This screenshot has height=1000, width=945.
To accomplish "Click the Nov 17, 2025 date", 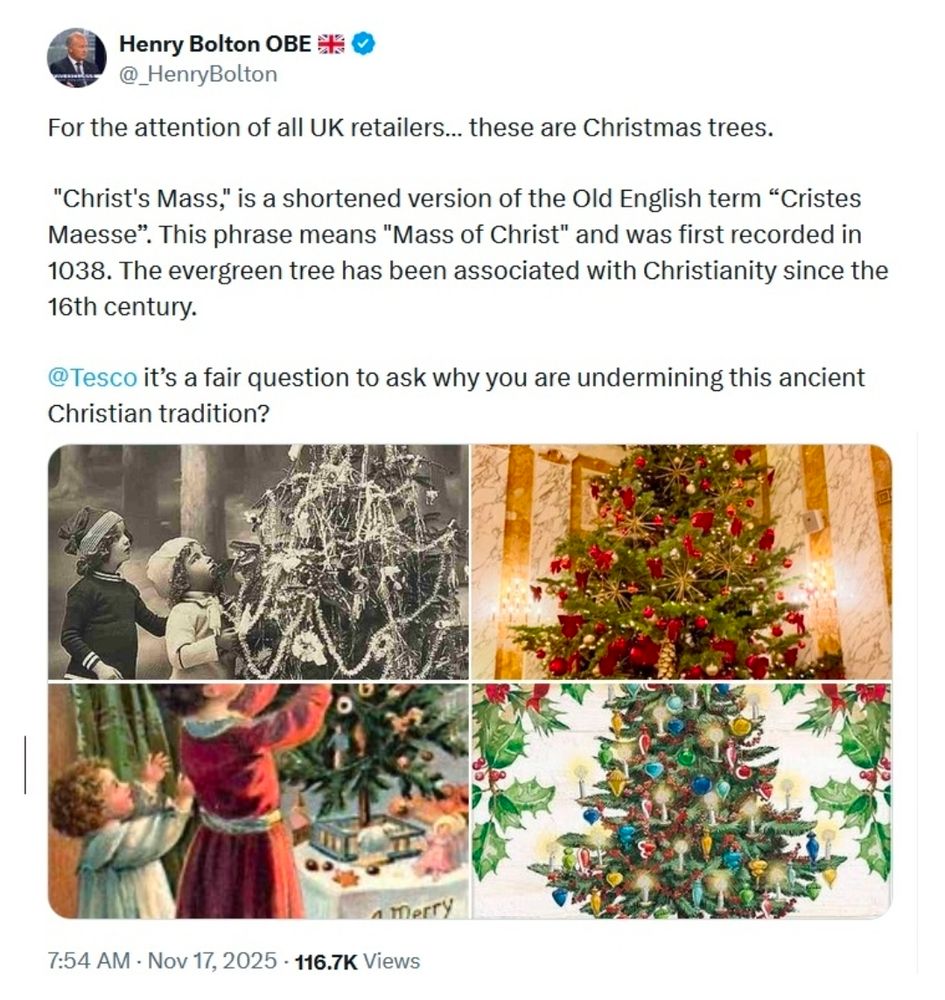I will click(210, 961).
